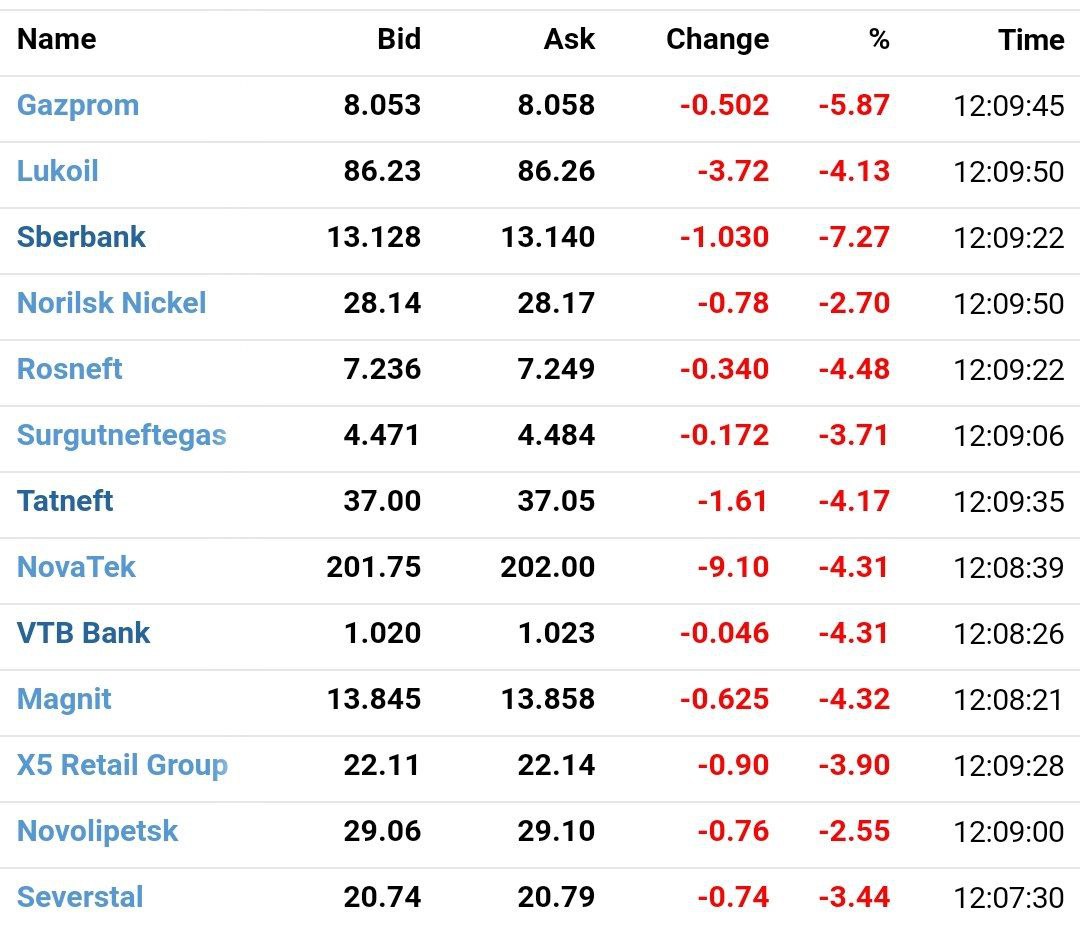Screen dimensions: 1080x932
Task: Click the Tatneft stock name
Action: (65, 501)
